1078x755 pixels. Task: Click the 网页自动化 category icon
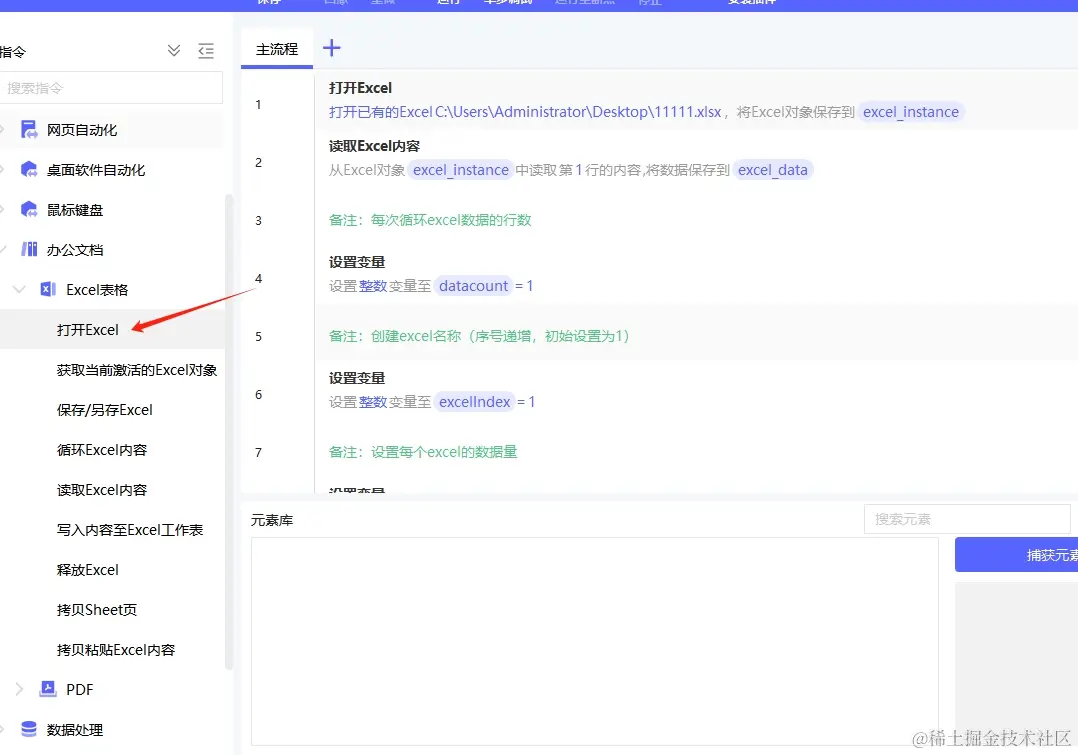point(29,129)
